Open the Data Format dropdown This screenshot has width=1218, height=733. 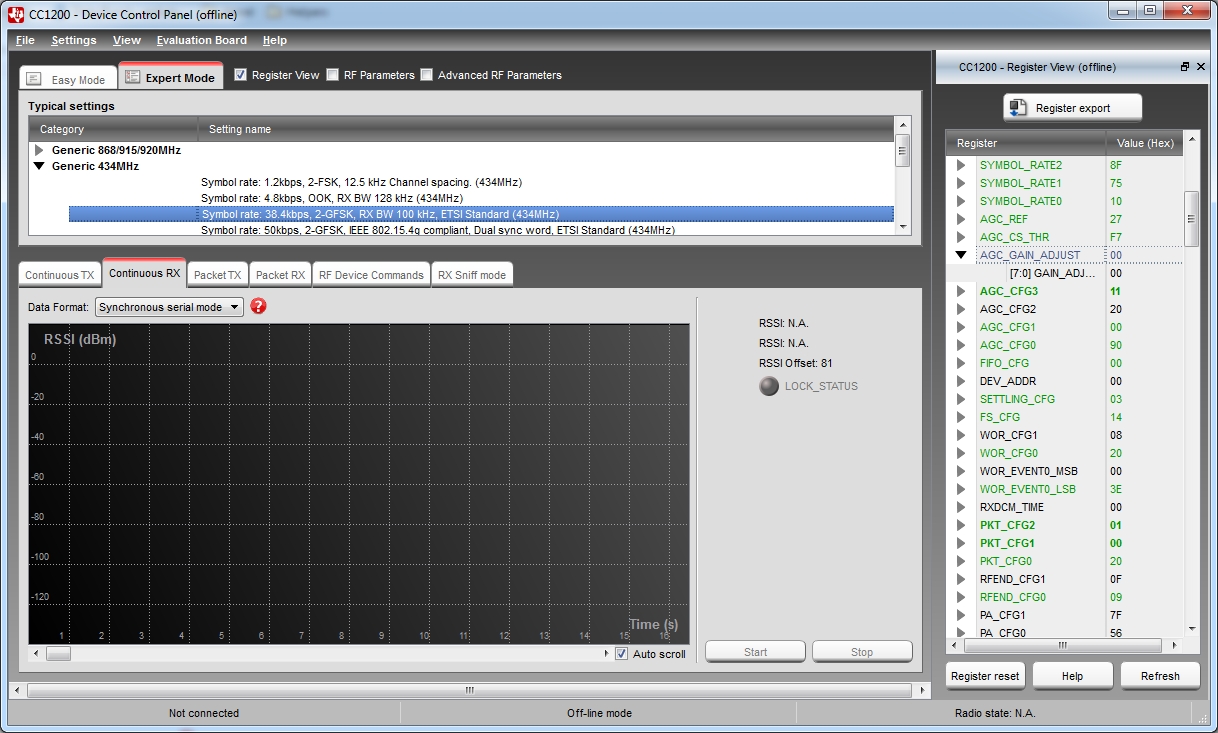click(169, 307)
